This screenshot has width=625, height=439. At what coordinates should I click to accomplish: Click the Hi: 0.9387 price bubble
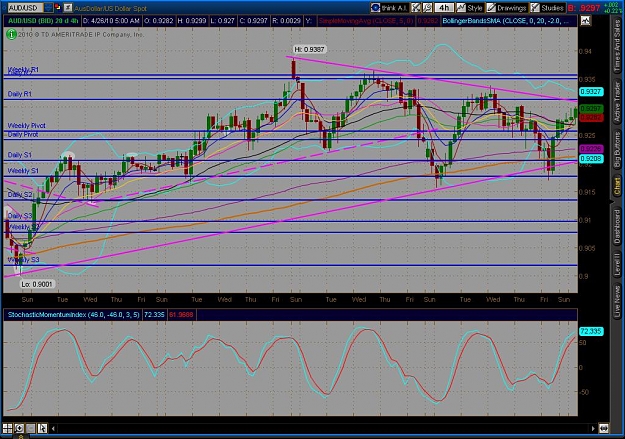309,49
